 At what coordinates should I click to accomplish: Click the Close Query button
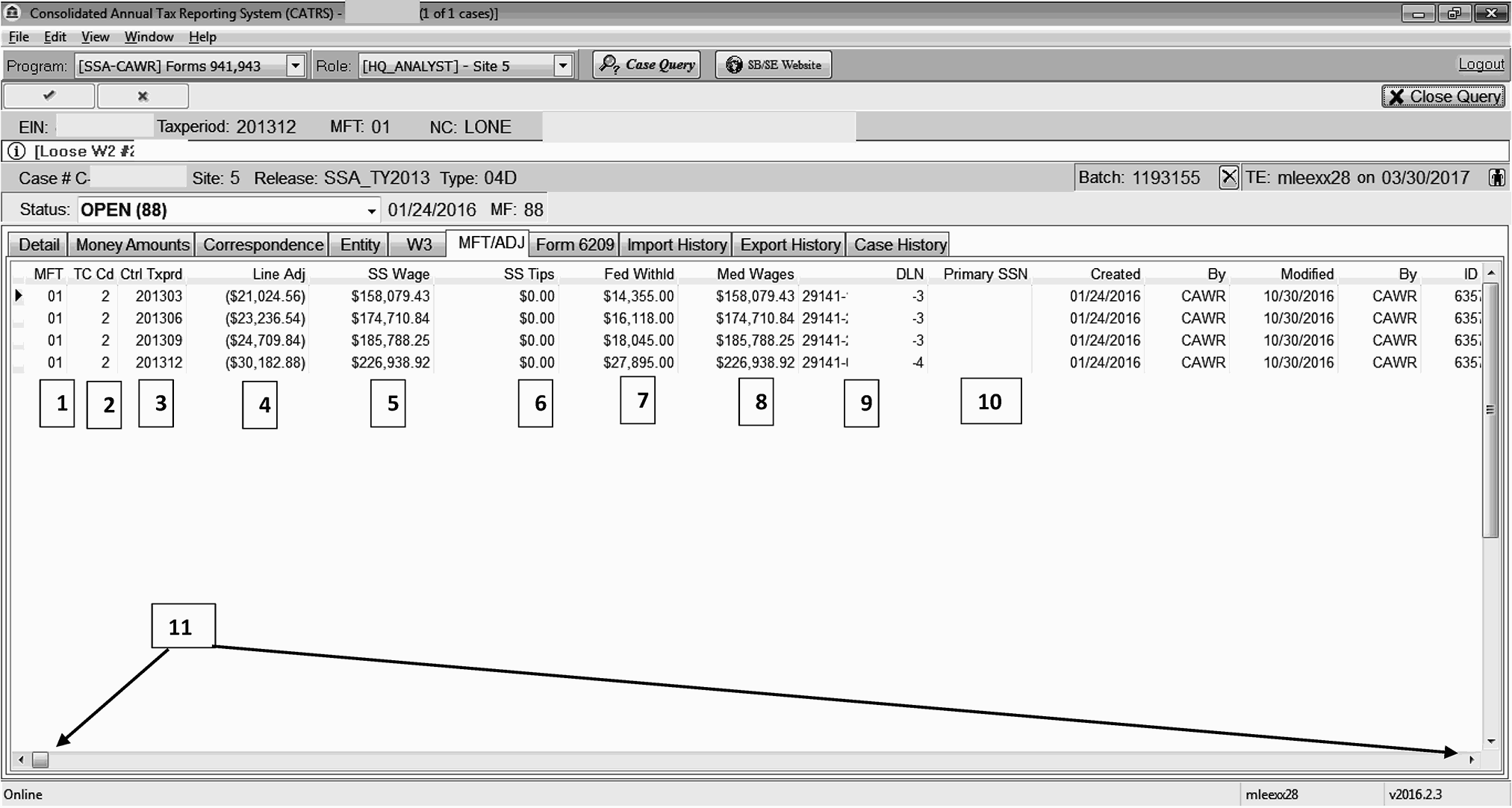pyautogui.click(x=1443, y=96)
